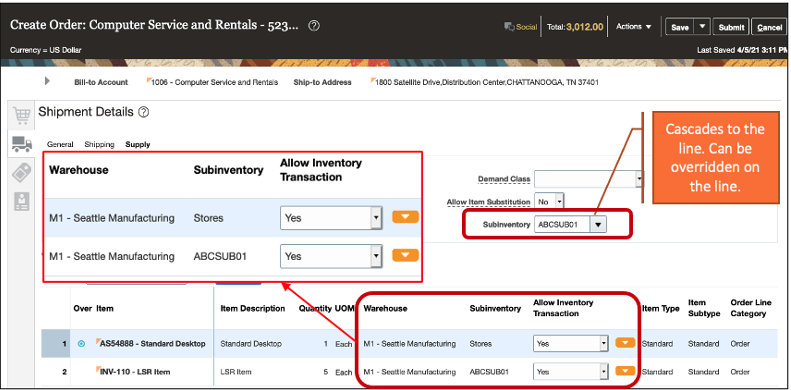This screenshot has height=390, width=791.
Task: Select the Supply tab
Action: point(138,144)
